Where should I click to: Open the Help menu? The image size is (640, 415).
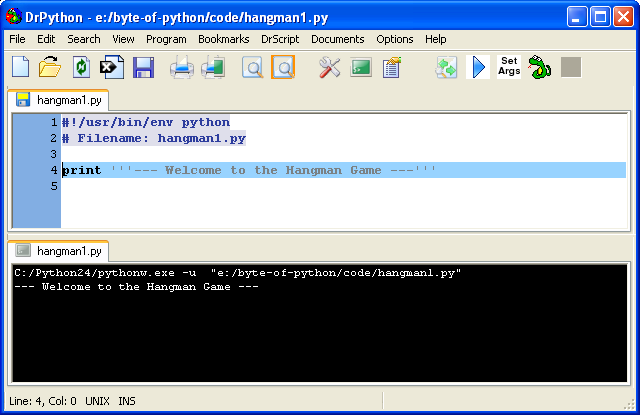(436, 39)
